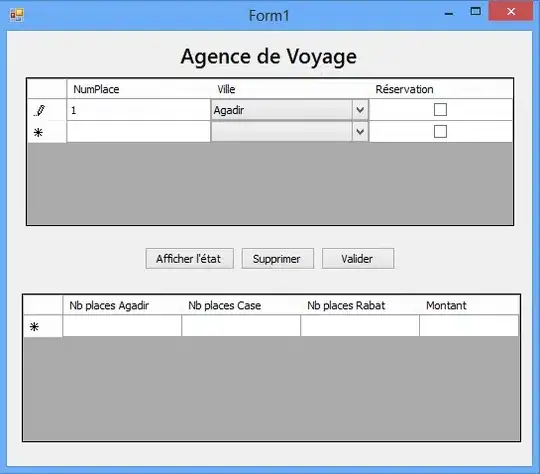Viewport: 540px width, 474px height.
Task: Minimize the Form1 window
Action: tap(449, 14)
